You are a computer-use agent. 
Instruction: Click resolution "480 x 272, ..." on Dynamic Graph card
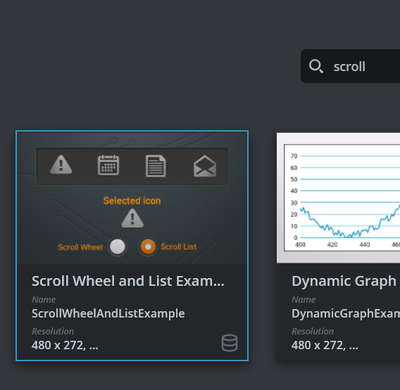click(325, 345)
